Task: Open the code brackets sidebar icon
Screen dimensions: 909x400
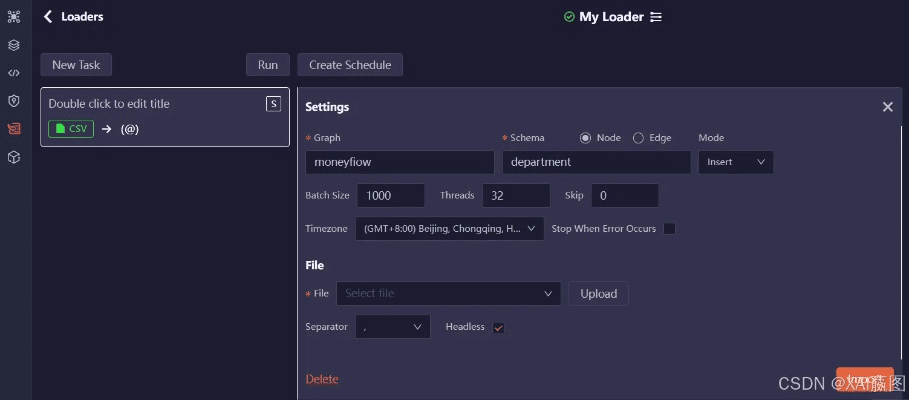Action: point(14,73)
